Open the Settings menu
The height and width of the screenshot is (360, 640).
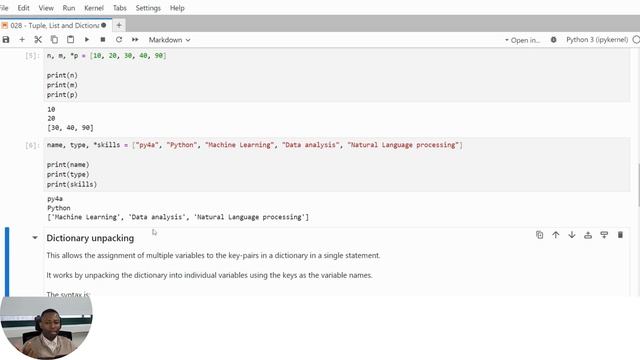click(148, 8)
